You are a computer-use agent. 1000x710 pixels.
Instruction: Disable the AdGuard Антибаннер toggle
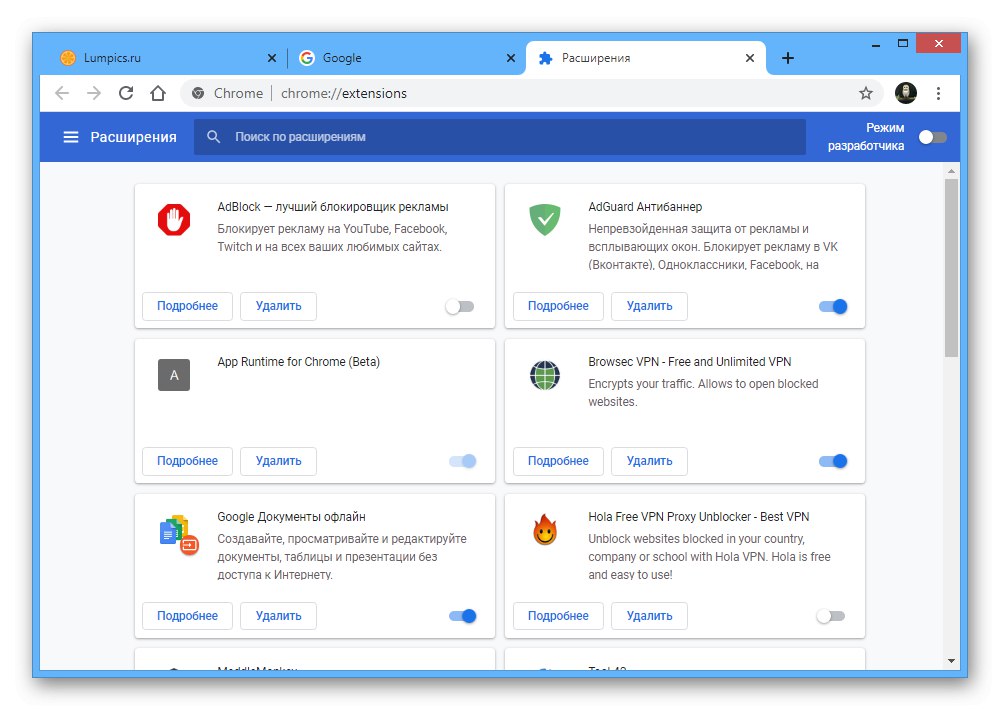tap(833, 307)
